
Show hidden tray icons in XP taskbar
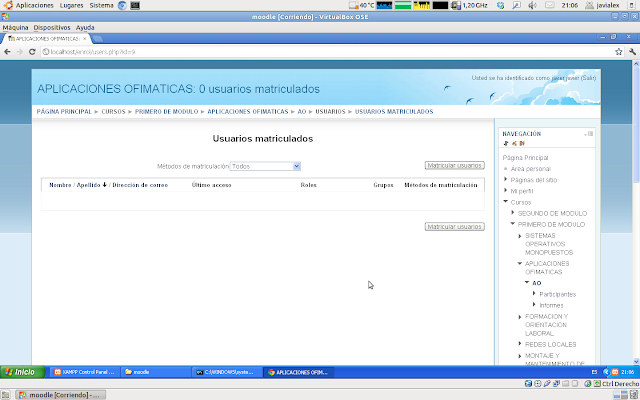[x=606, y=372]
